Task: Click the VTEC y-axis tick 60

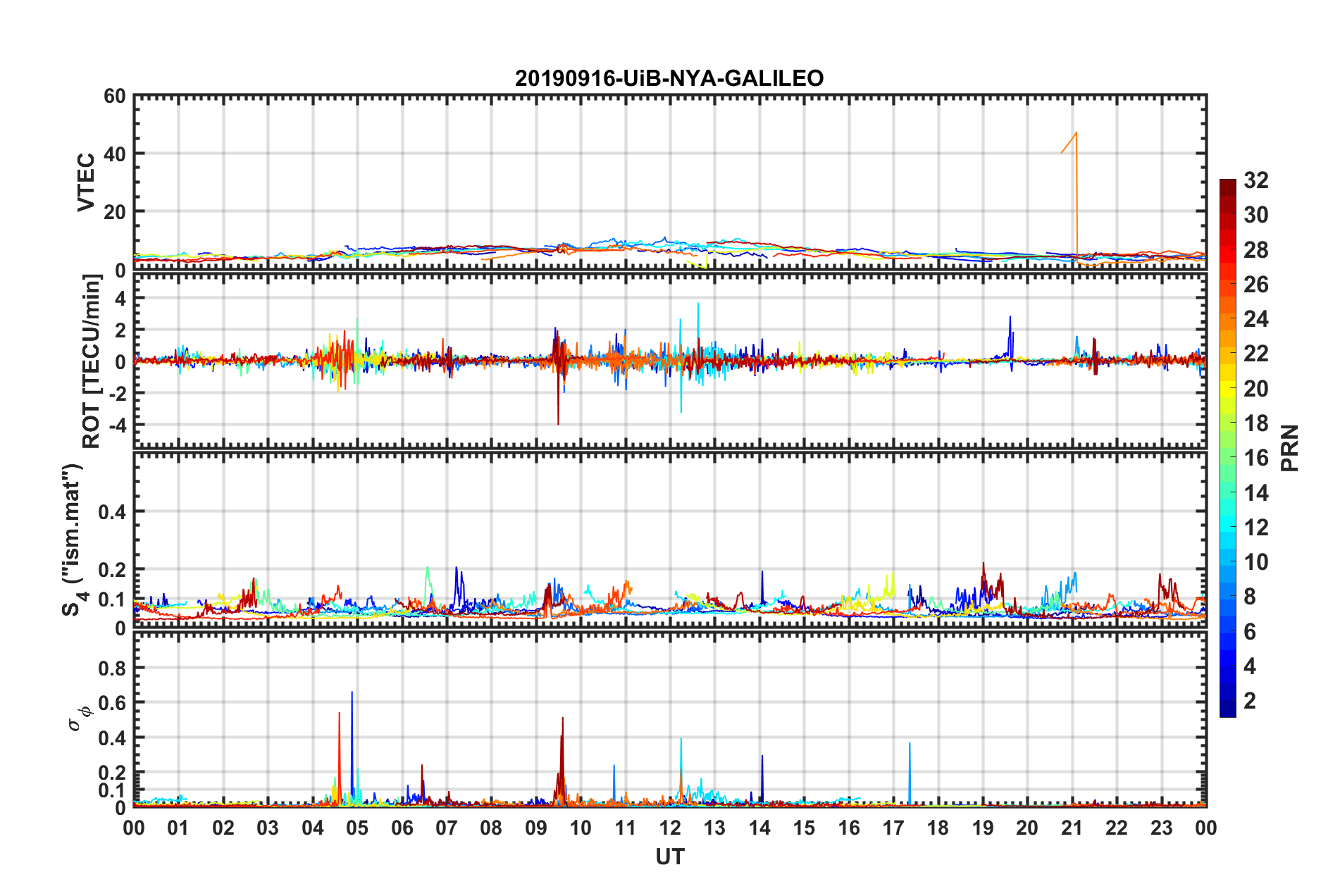Action: tap(115, 97)
